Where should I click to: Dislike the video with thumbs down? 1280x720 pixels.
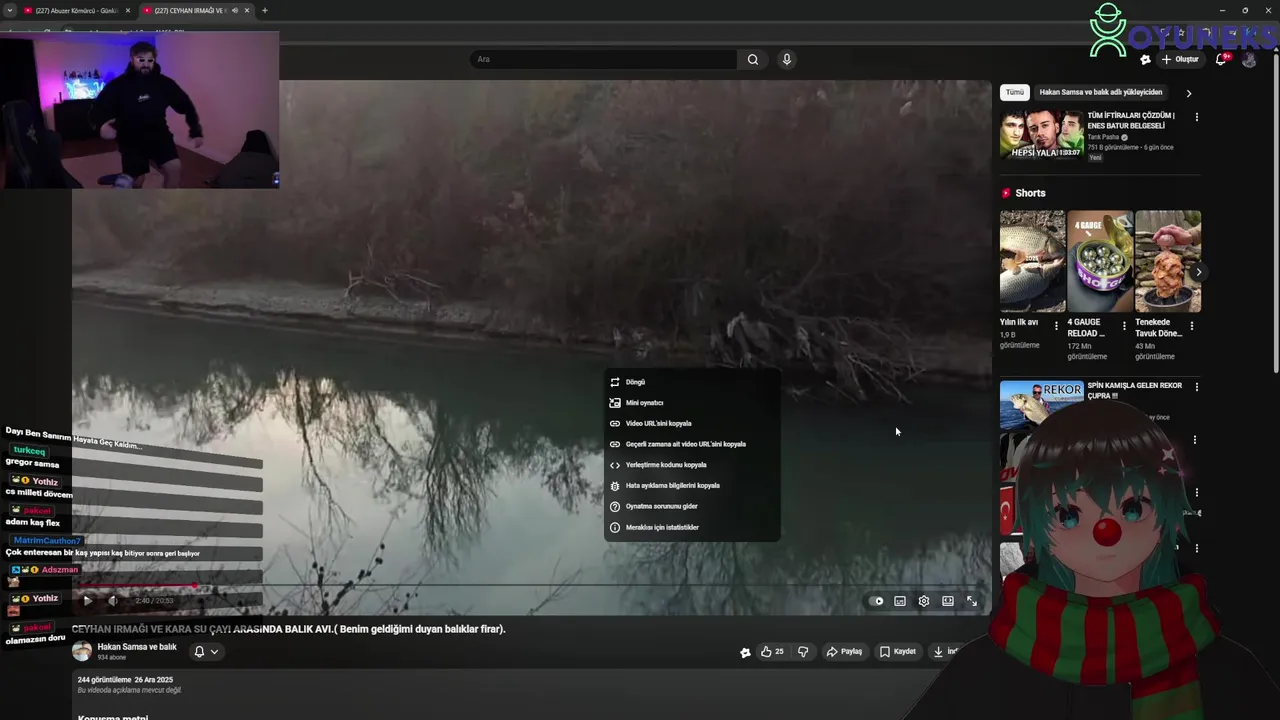(803, 652)
